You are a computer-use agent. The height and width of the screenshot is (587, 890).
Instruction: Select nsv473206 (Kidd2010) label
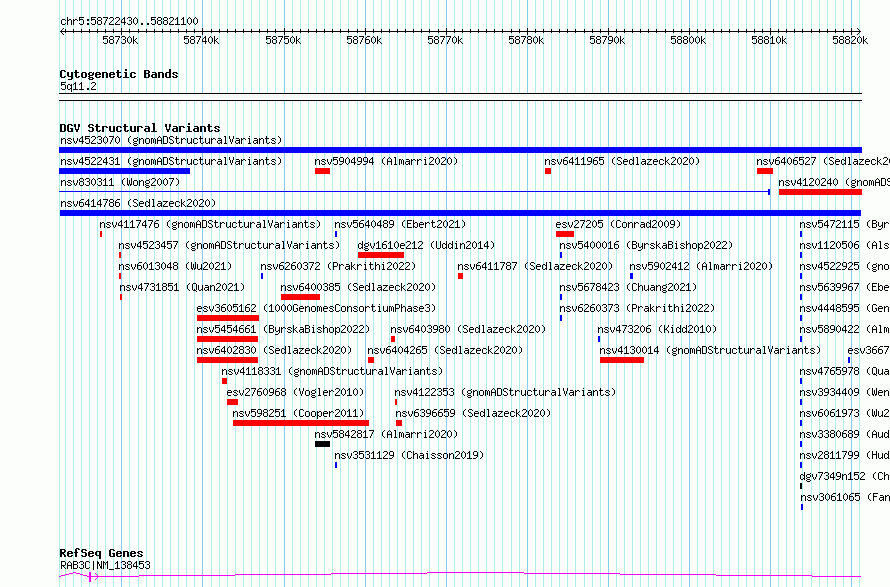coord(657,329)
